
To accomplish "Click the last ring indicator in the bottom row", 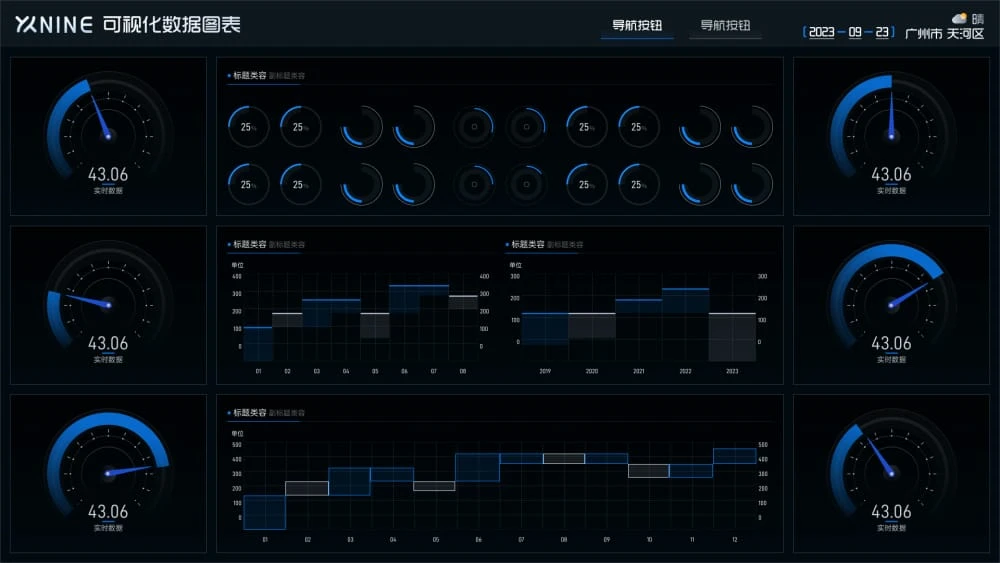I will (x=751, y=185).
